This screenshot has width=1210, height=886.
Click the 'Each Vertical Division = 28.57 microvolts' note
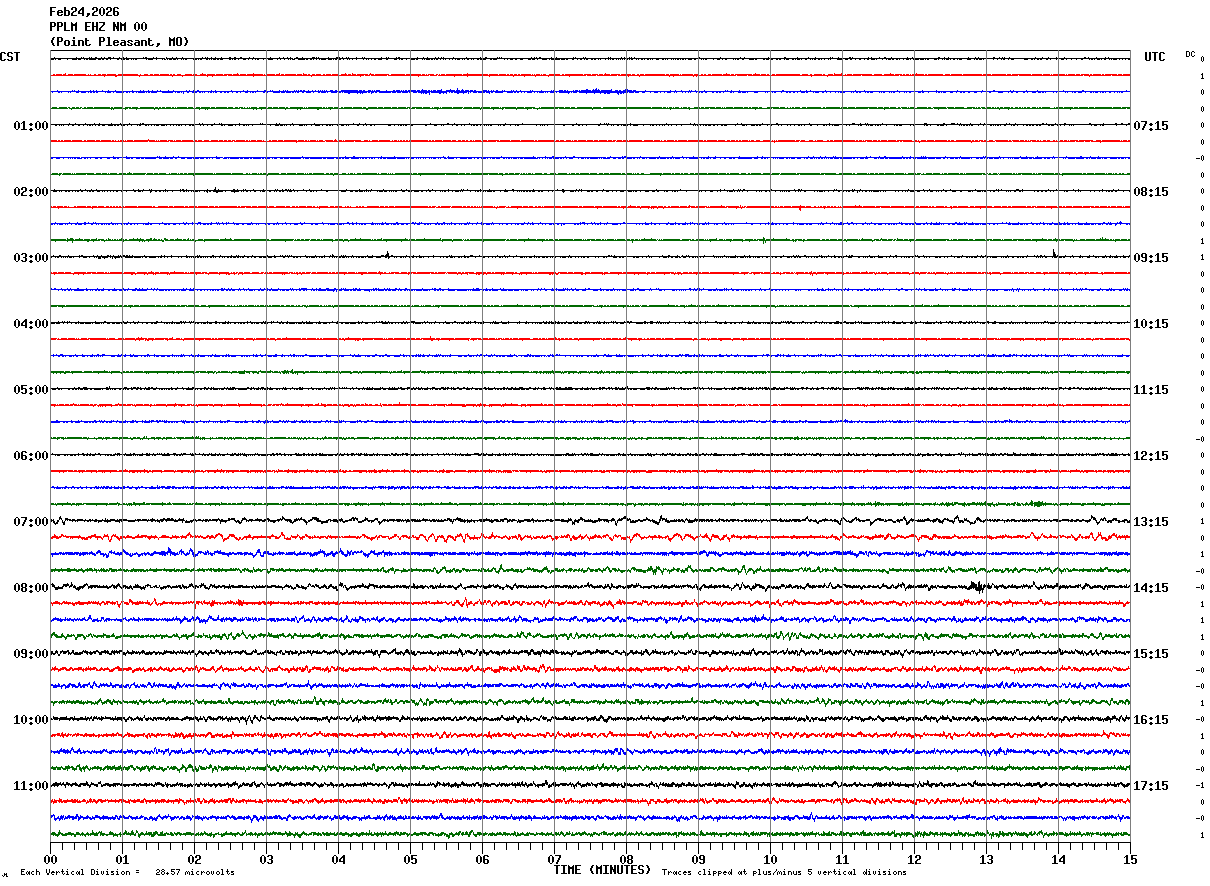pyautogui.click(x=128, y=873)
